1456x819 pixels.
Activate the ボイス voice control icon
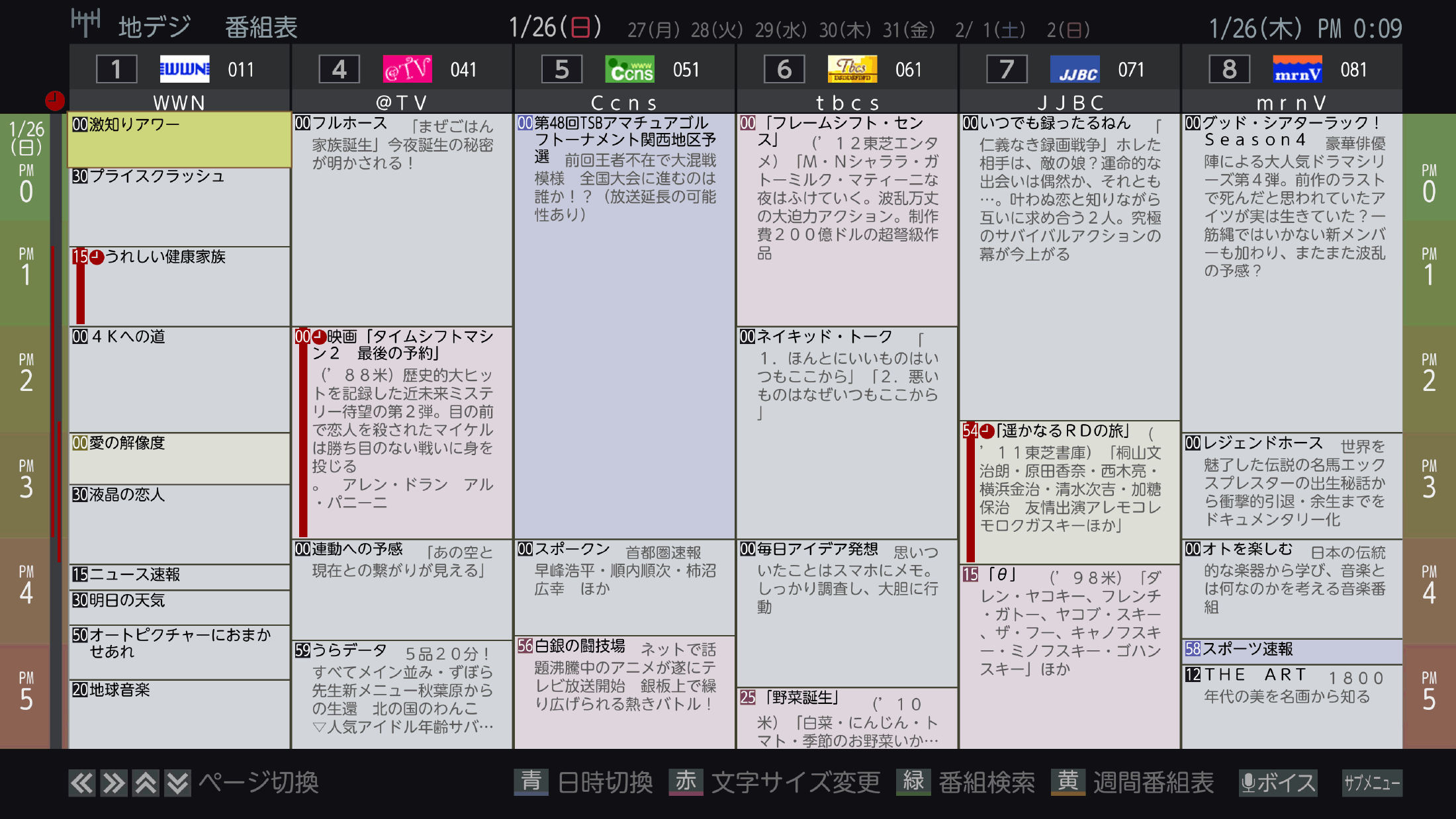(x=1277, y=783)
